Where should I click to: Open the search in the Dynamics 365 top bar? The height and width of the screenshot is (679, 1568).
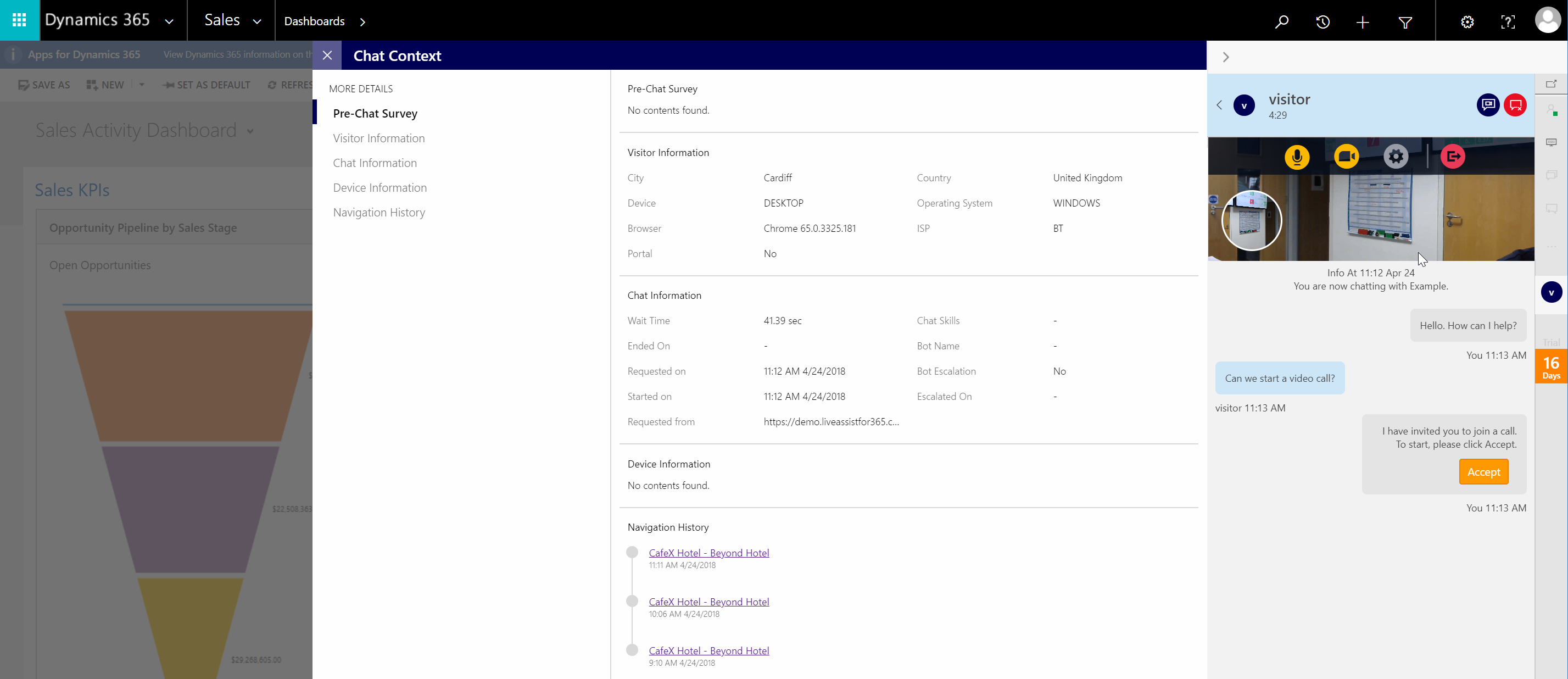point(1282,21)
